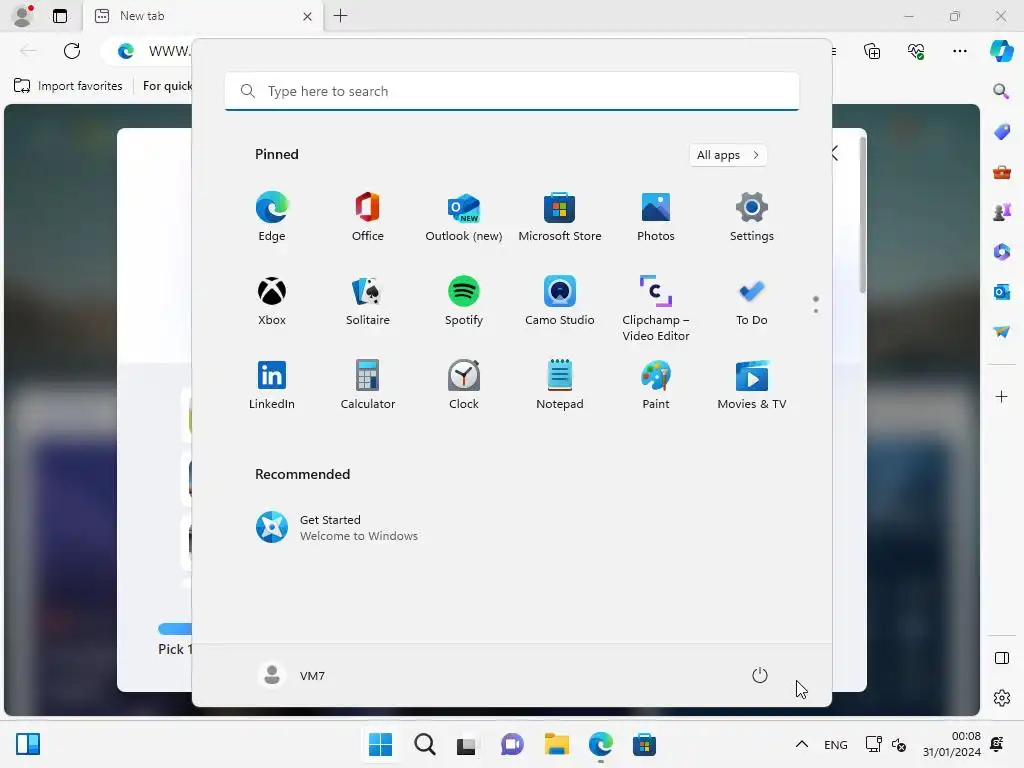
Task: Toggle the Edge sidebar visibility
Action: 1001,658
